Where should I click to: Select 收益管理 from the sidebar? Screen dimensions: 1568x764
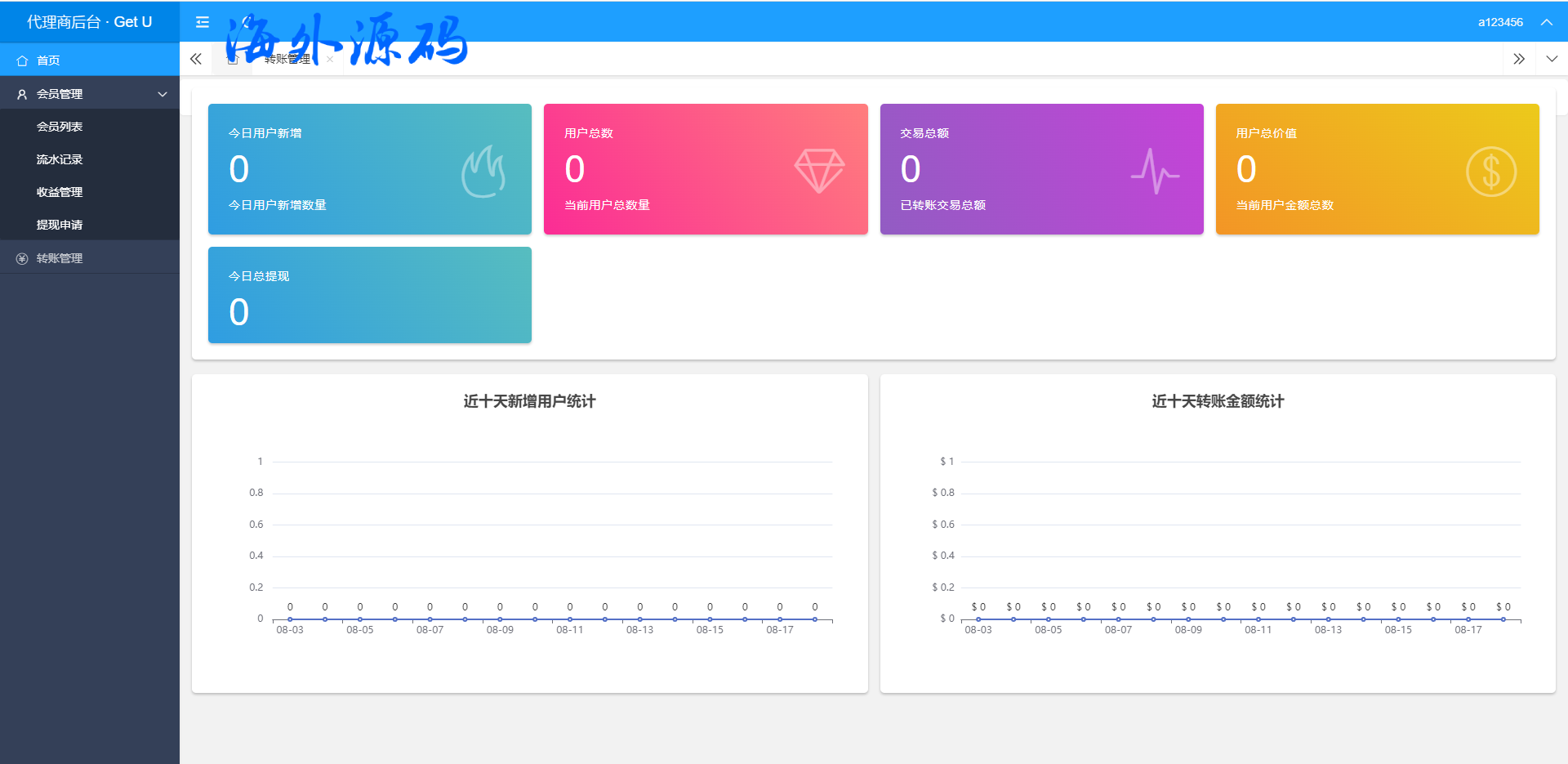point(60,192)
